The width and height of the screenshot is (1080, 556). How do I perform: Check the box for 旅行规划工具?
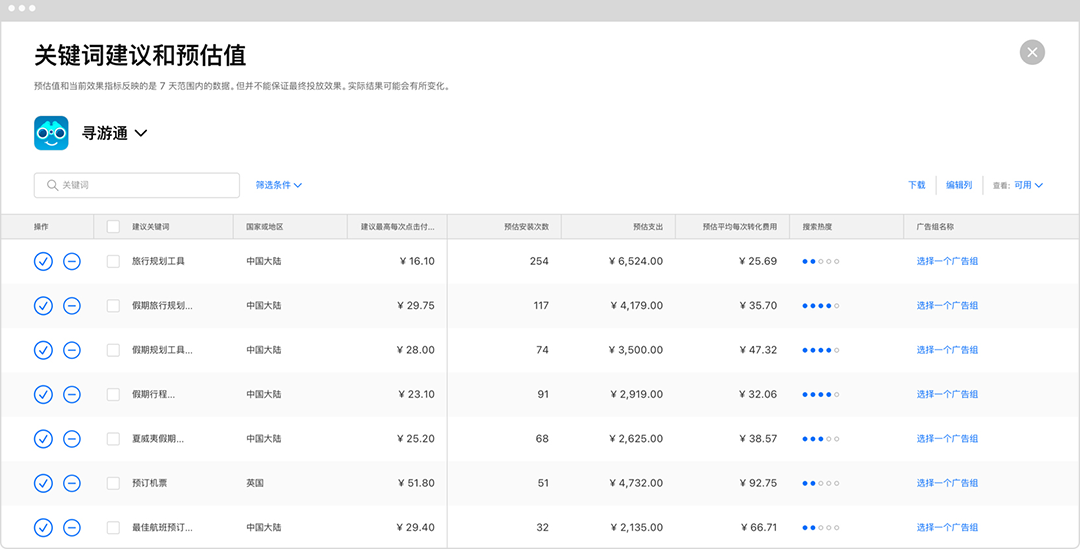tap(114, 261)
